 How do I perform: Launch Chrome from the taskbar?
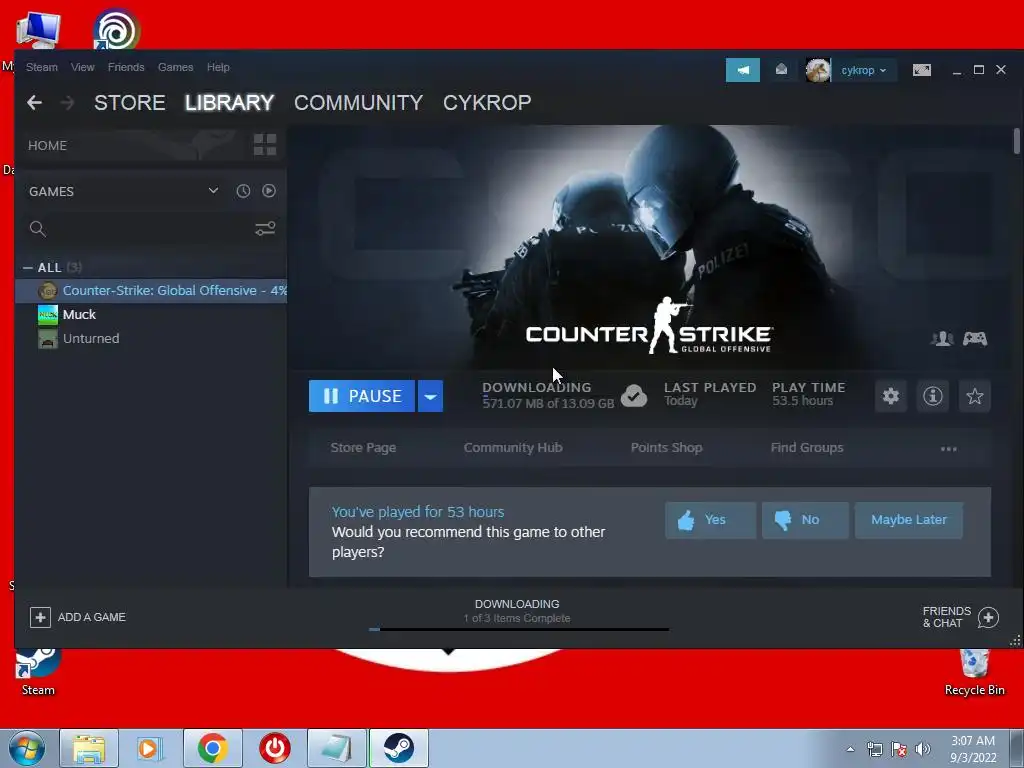point(212,748)
